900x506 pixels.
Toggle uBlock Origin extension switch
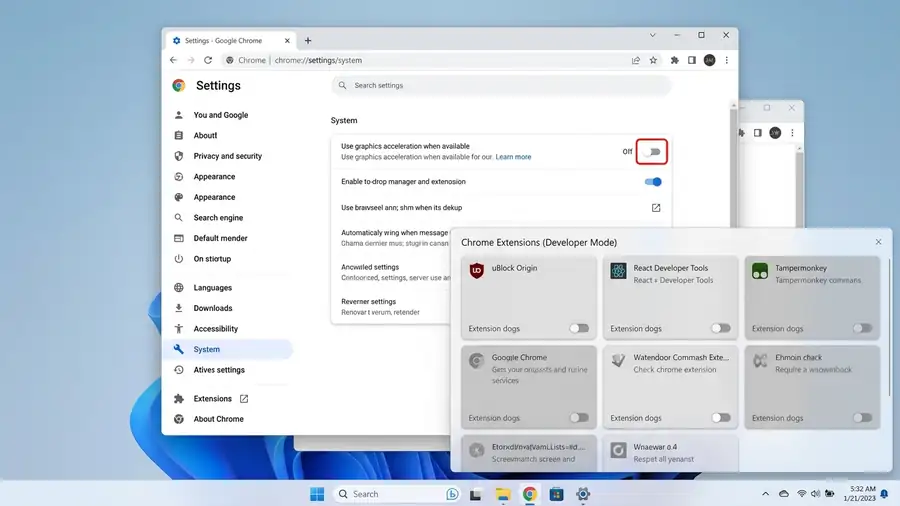579,328
